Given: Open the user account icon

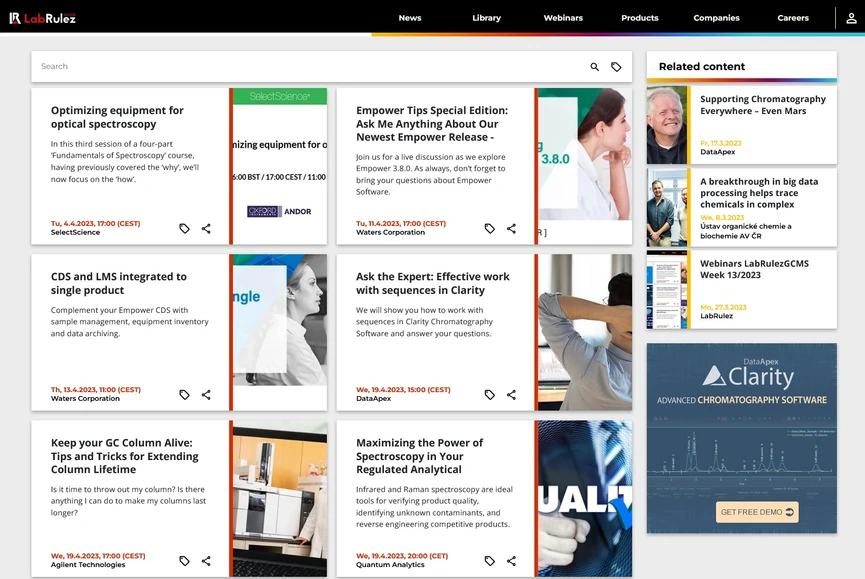Looking at the screenshot, I should [x=851, y=18].
